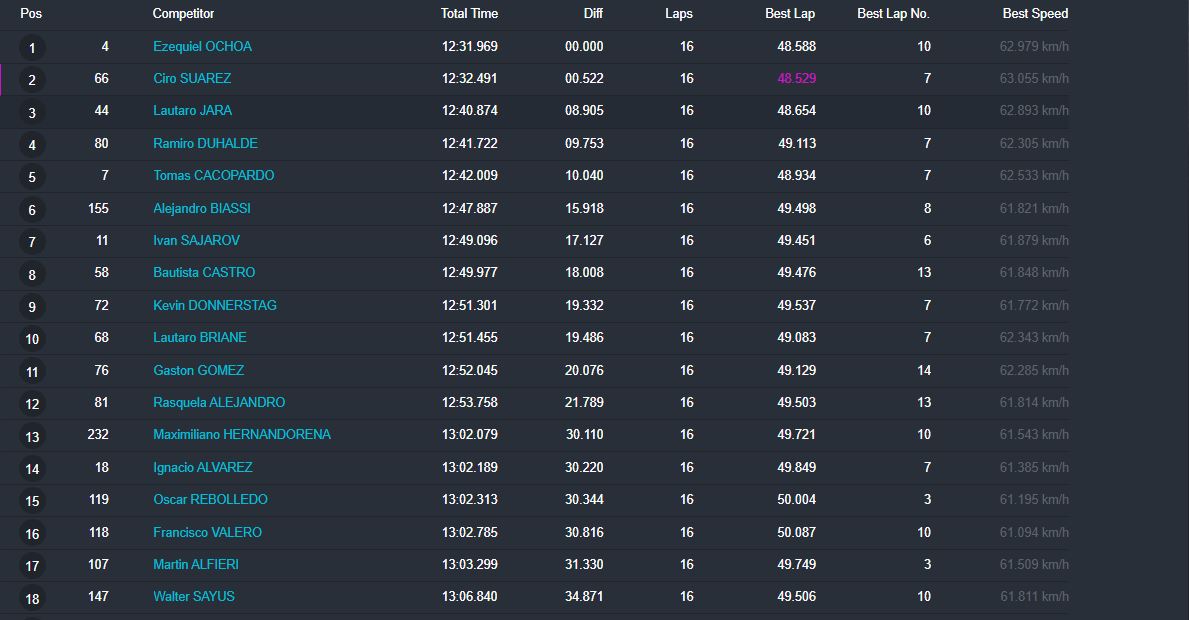Image resolution: width=1189 pixels, height=620 pixels.
Task: Open Ciro SUAREZ competitor details
Action: [192, 78]
